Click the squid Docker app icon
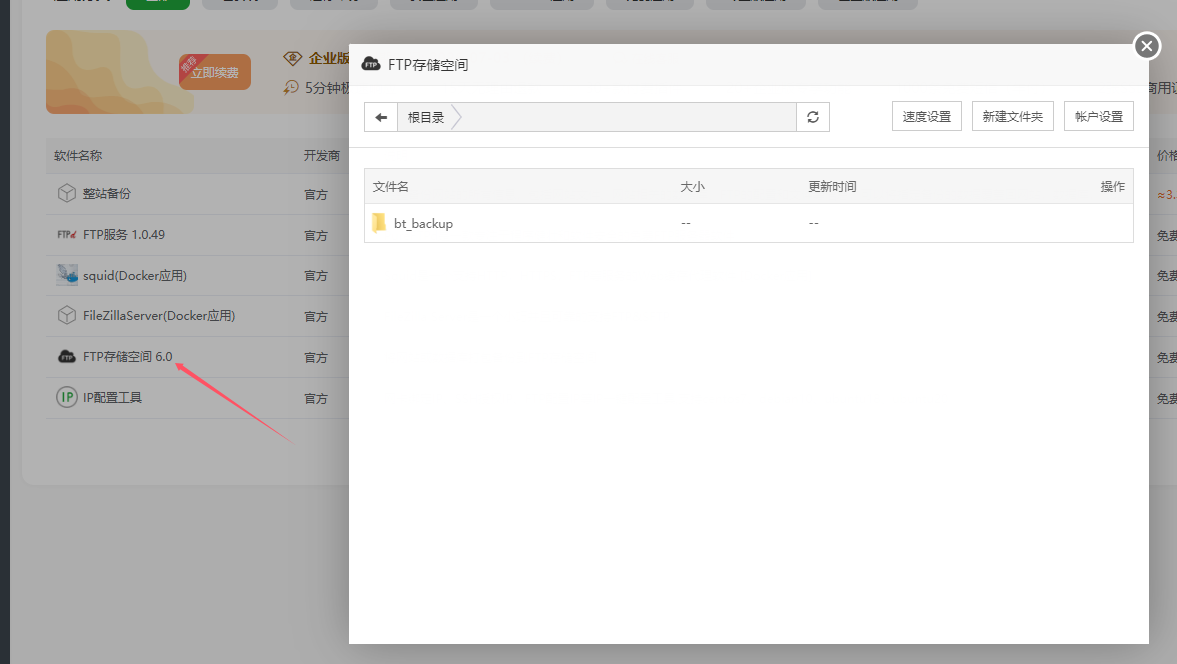The image size is (1177, 664). pyautogui.click(x=67, y=275)
